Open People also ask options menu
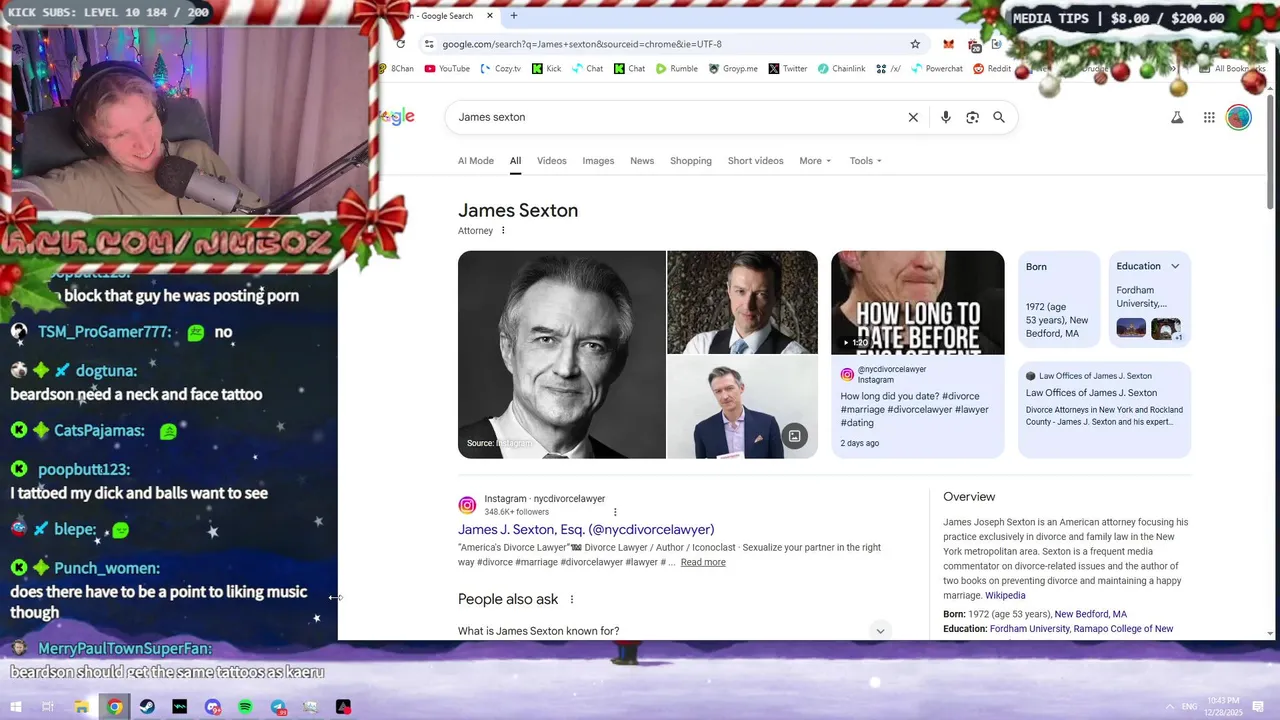 [572, 600]
